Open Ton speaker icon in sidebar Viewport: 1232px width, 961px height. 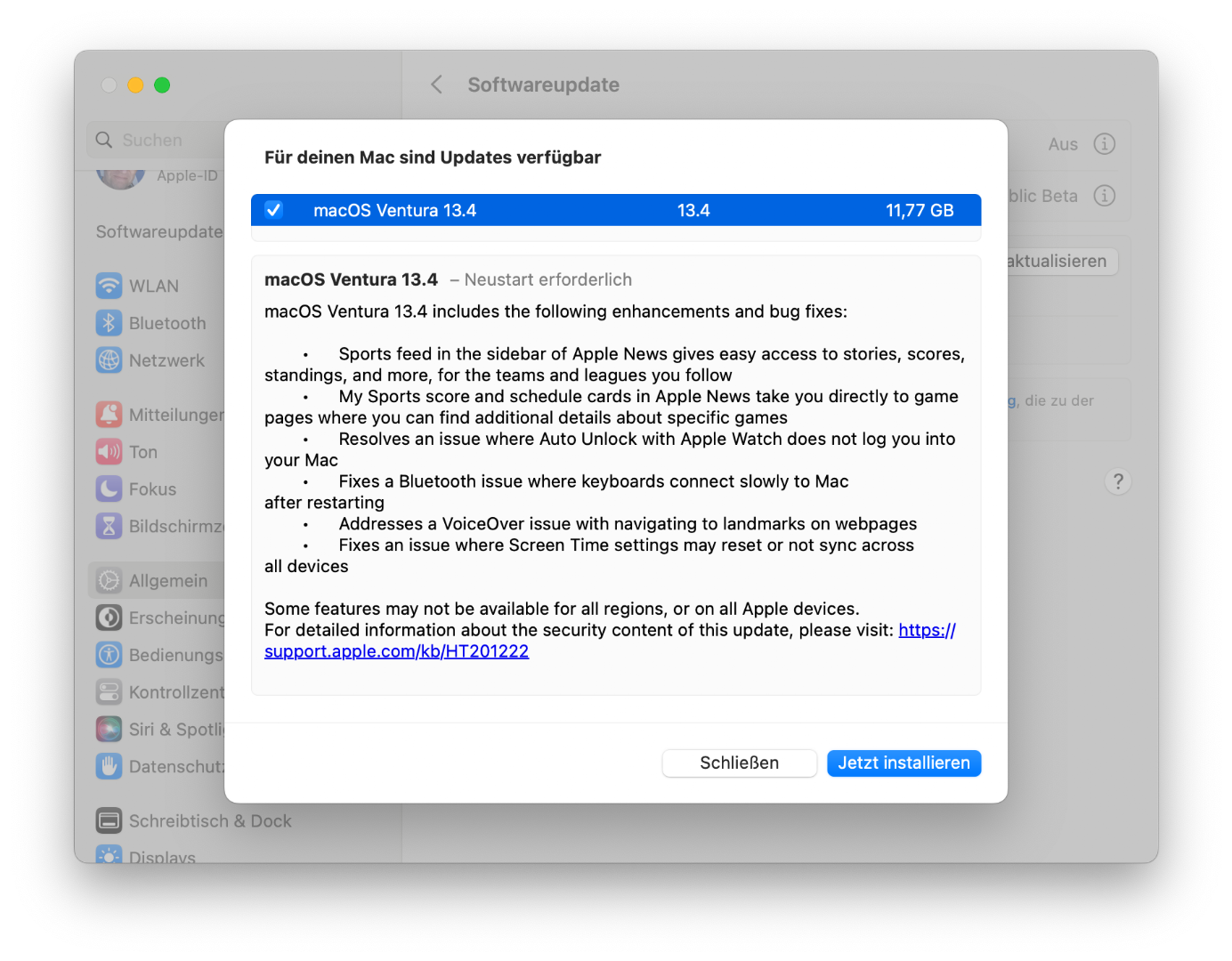pyautogui.click(x=109, y=452)
